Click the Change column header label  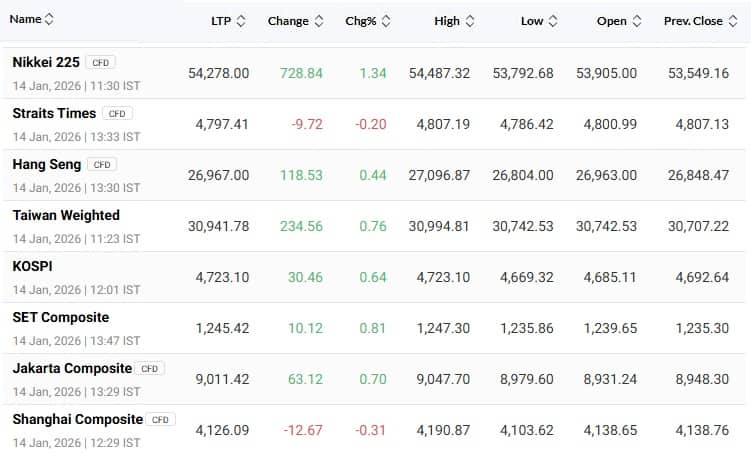tap(288, 21)
